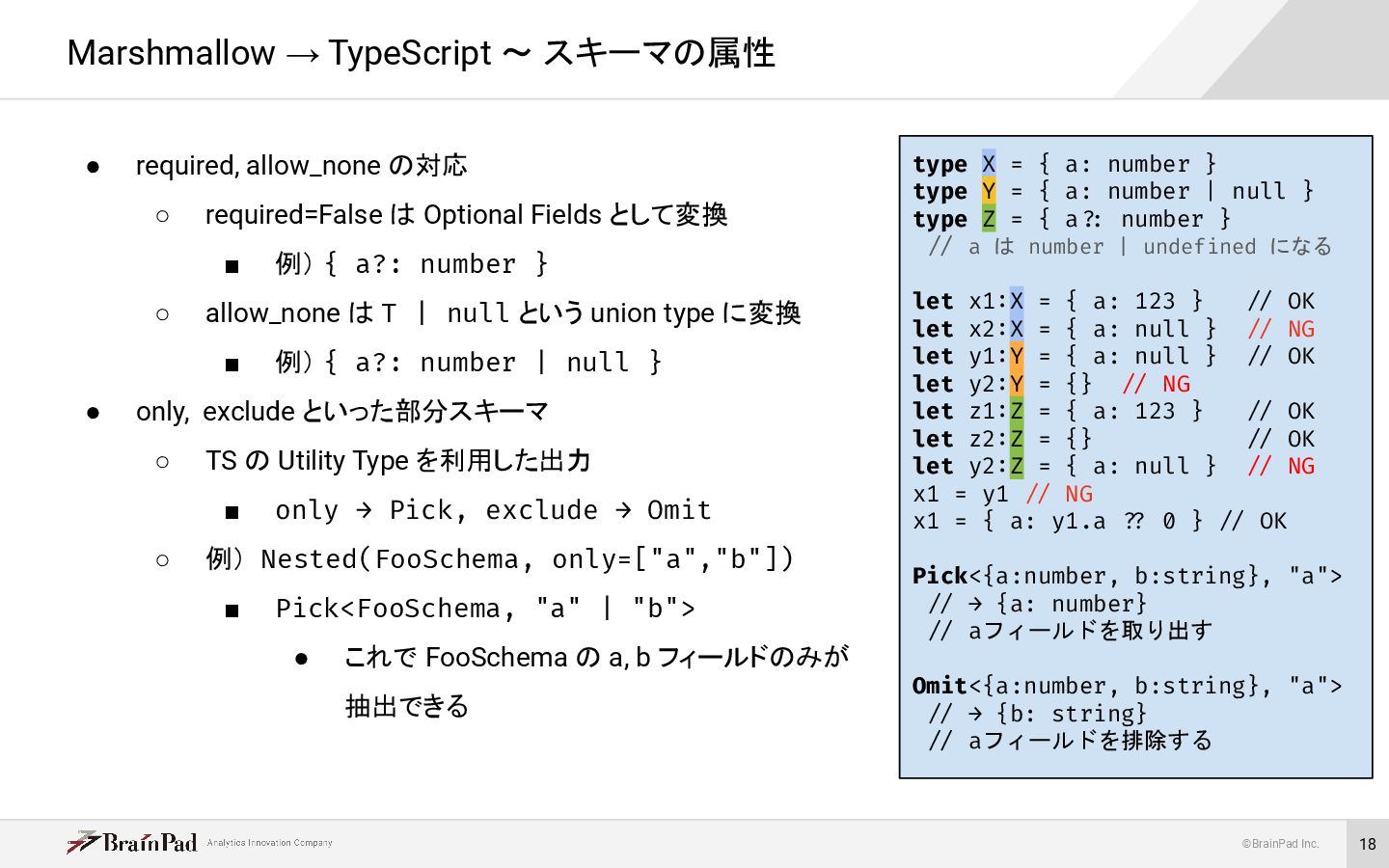
Task: Click '抽出できる' text
Action: tap(407, 707)
